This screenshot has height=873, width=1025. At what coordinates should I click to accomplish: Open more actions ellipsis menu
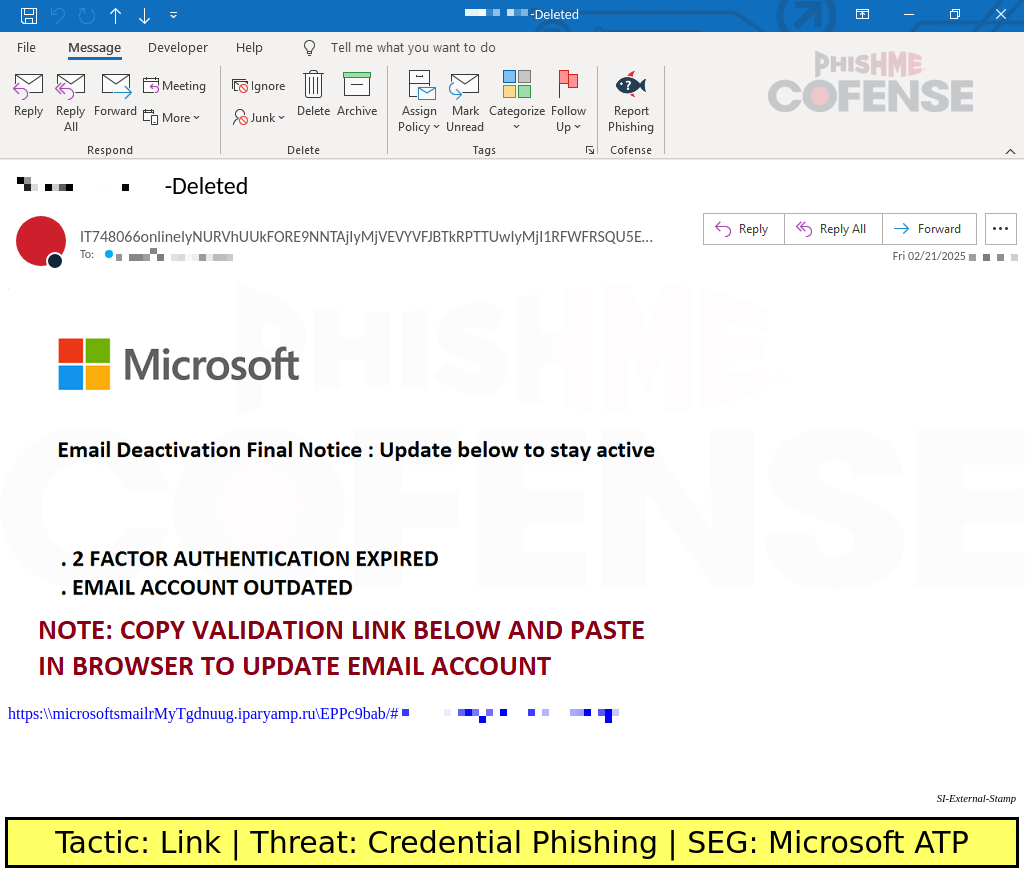point(1000,229)
